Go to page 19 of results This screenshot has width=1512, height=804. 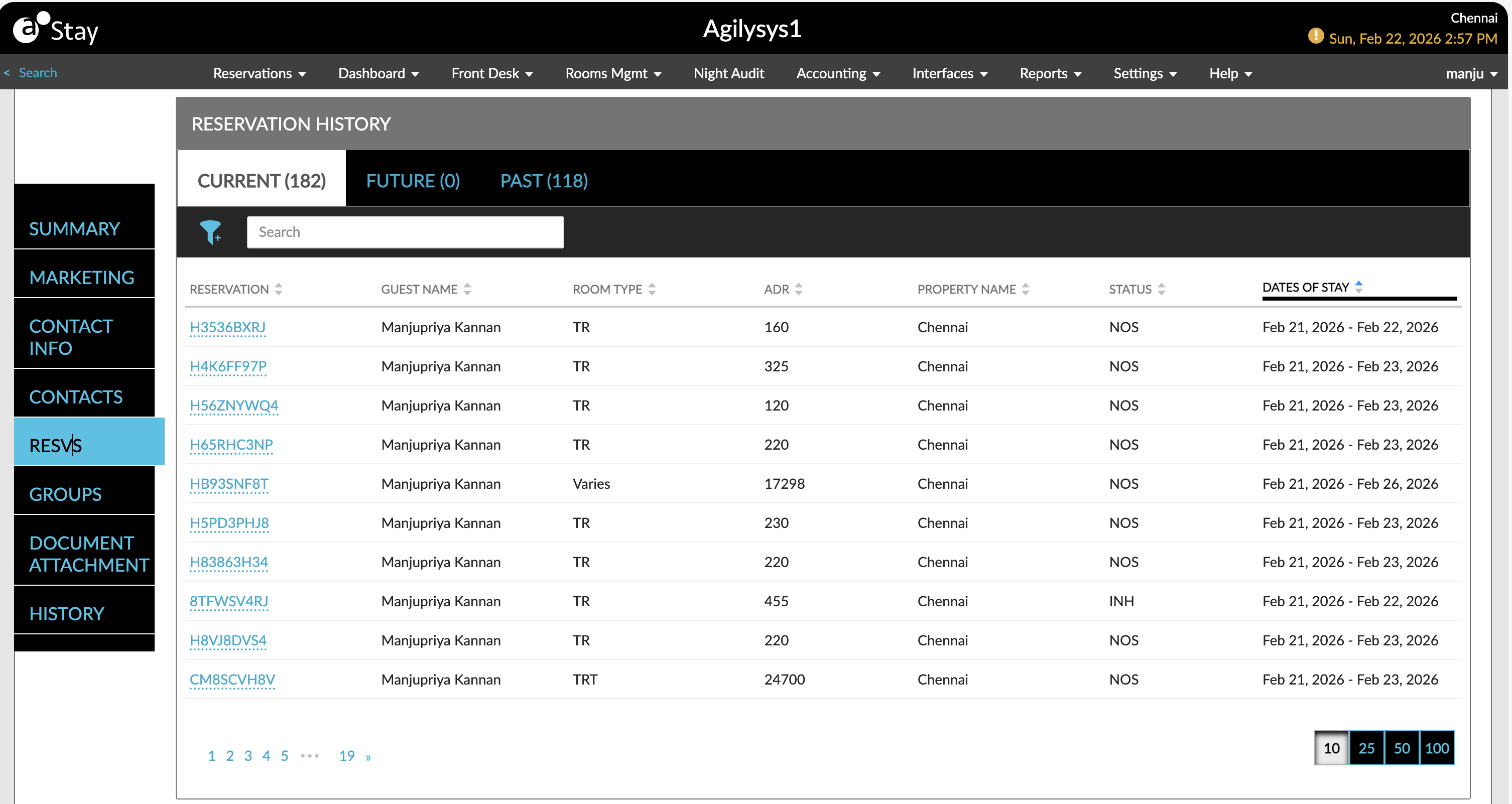tap(346, 756)
